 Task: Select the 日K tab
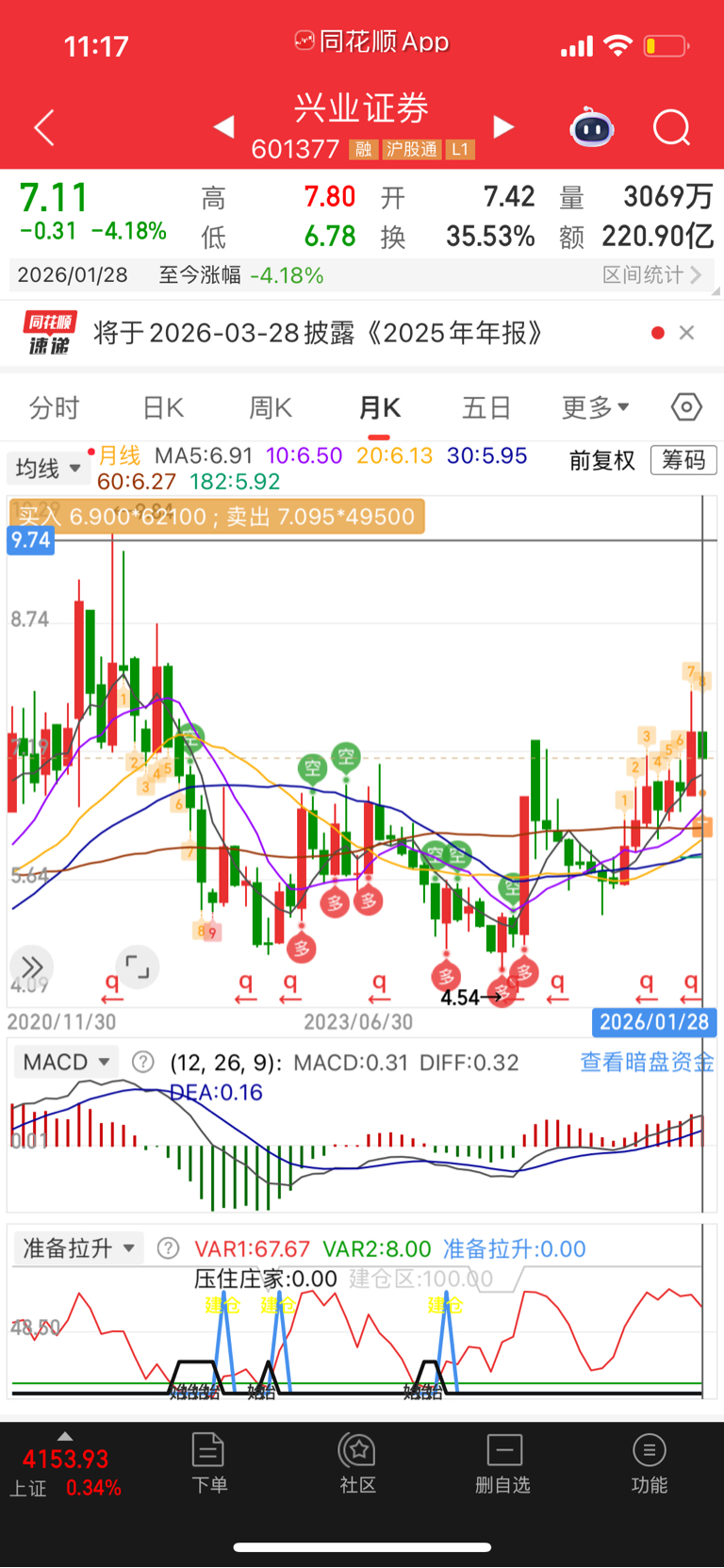[x=163, y=408]
